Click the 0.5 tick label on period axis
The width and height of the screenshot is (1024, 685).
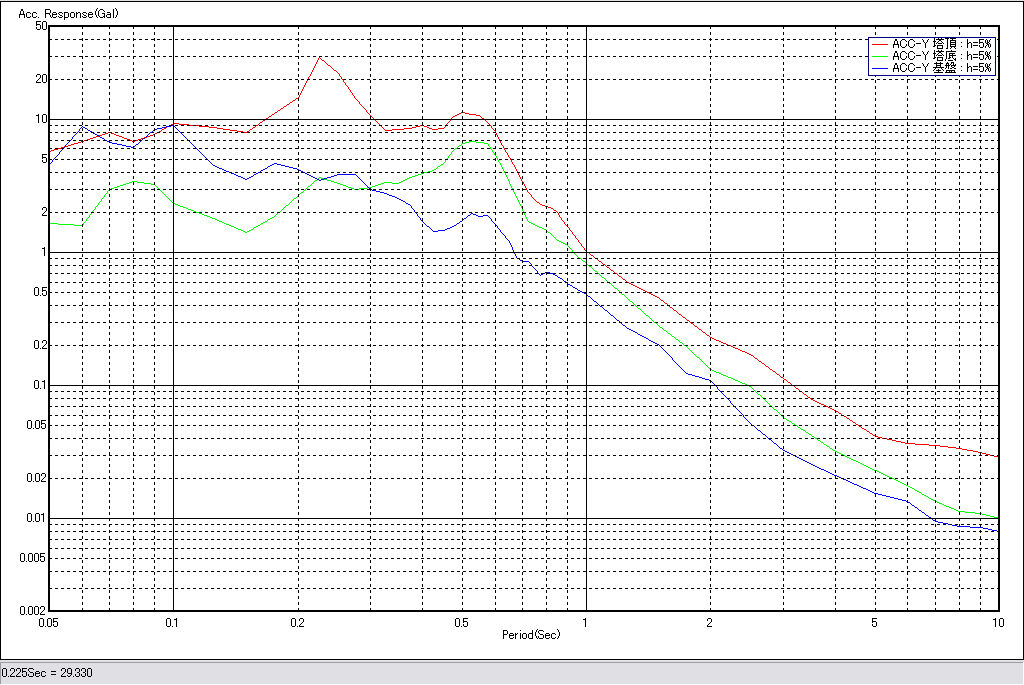pyautogui.click(x=461, y=623)
